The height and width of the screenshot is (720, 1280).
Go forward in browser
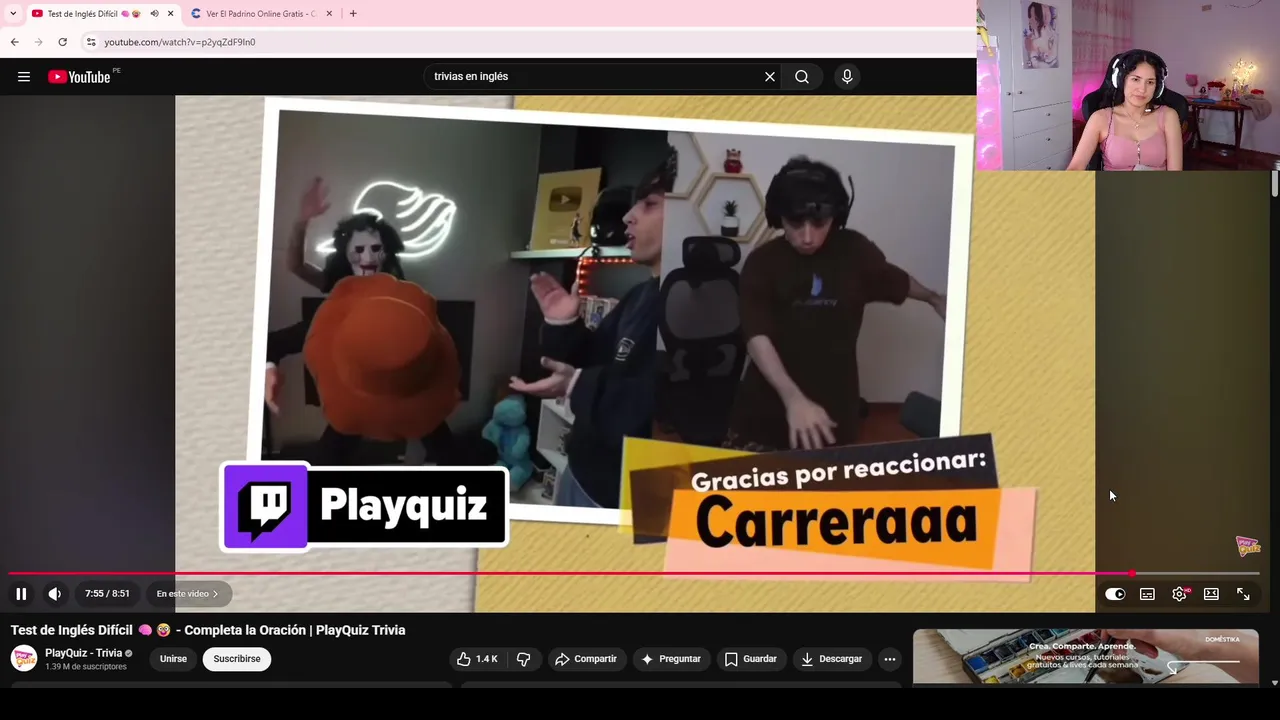(38, 42)
